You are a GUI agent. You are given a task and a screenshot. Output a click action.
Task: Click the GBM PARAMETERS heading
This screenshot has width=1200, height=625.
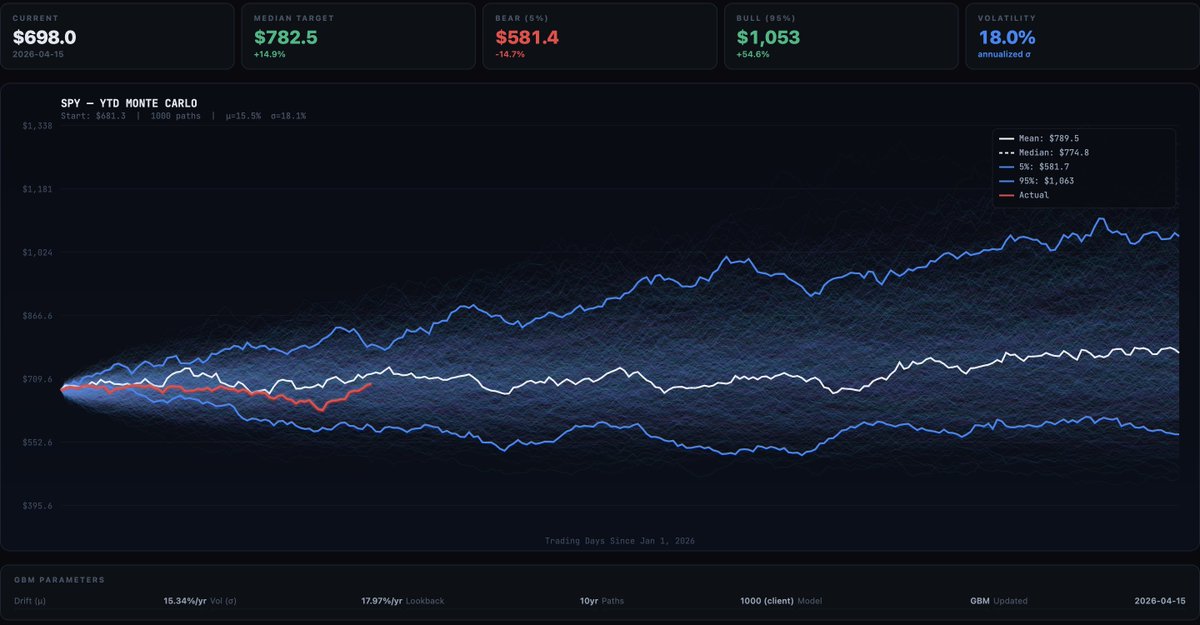pos(59,580)
